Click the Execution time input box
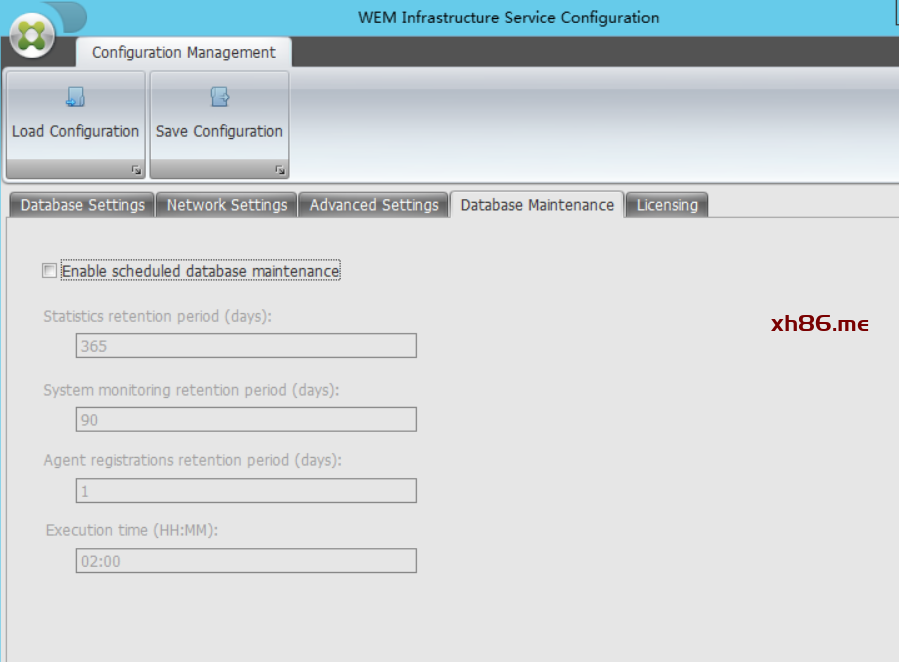The image size is (899, 662). (x=246, y=561)
